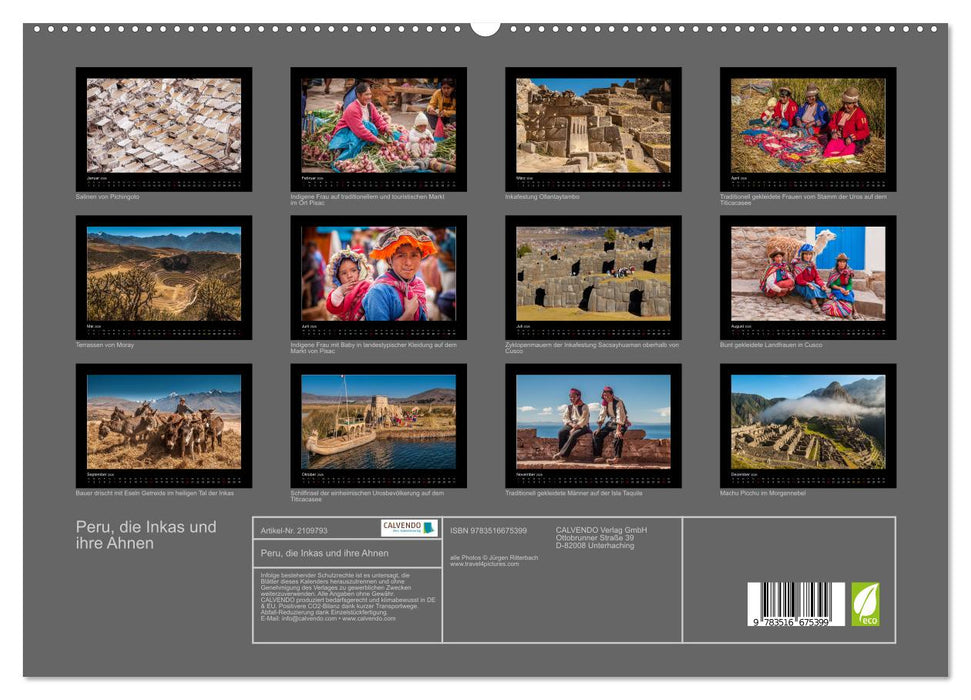
Task: Select the woman with baby photo
Action: tap(378, 274)
